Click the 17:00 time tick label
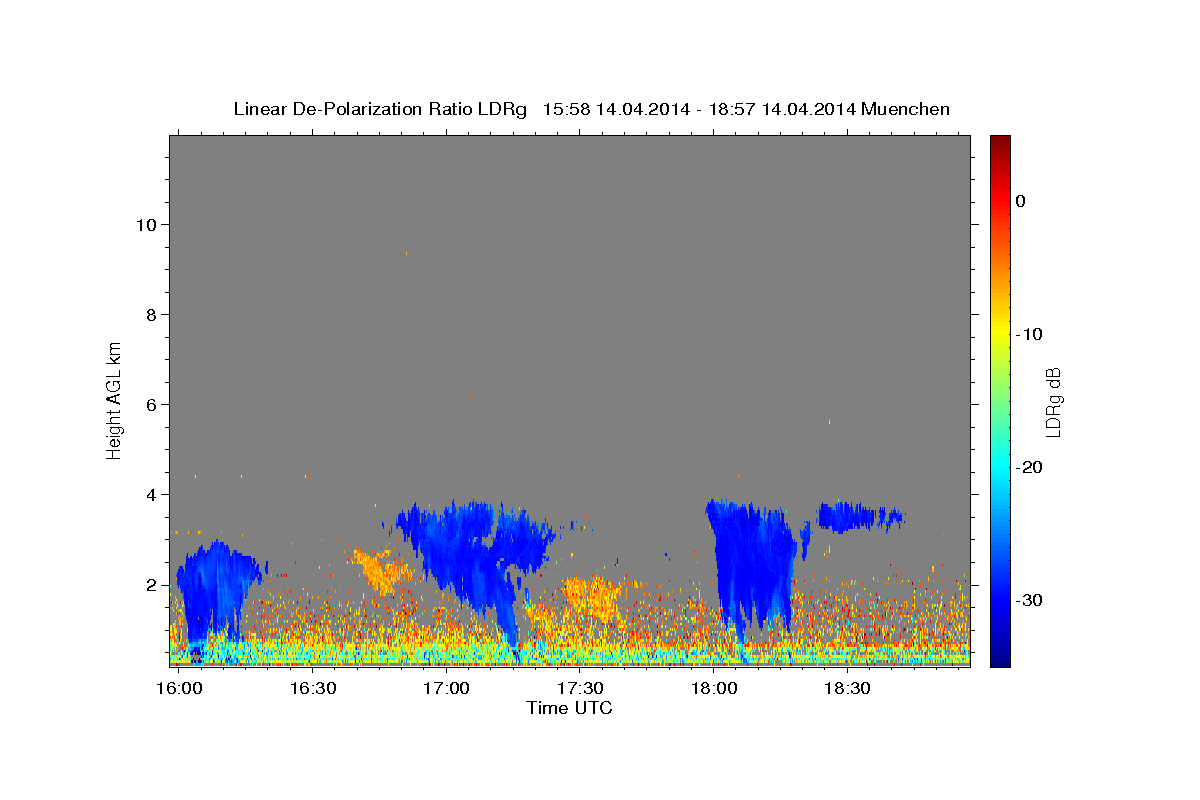1200x800 pixels. (x=446, y=688)
